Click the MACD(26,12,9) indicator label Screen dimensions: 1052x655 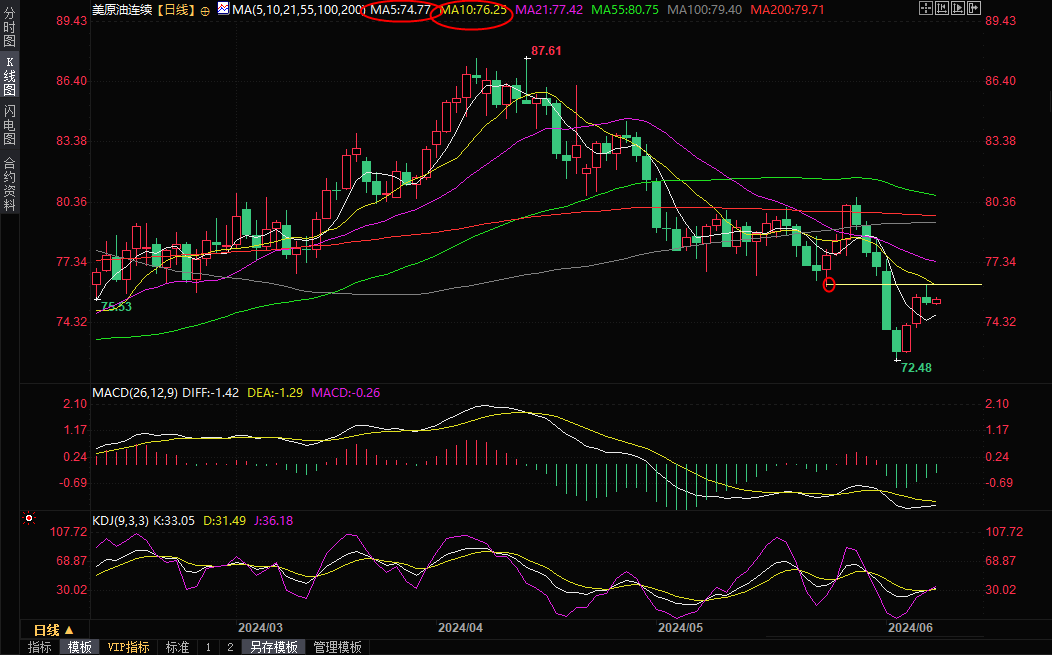[x=134, y=393]
